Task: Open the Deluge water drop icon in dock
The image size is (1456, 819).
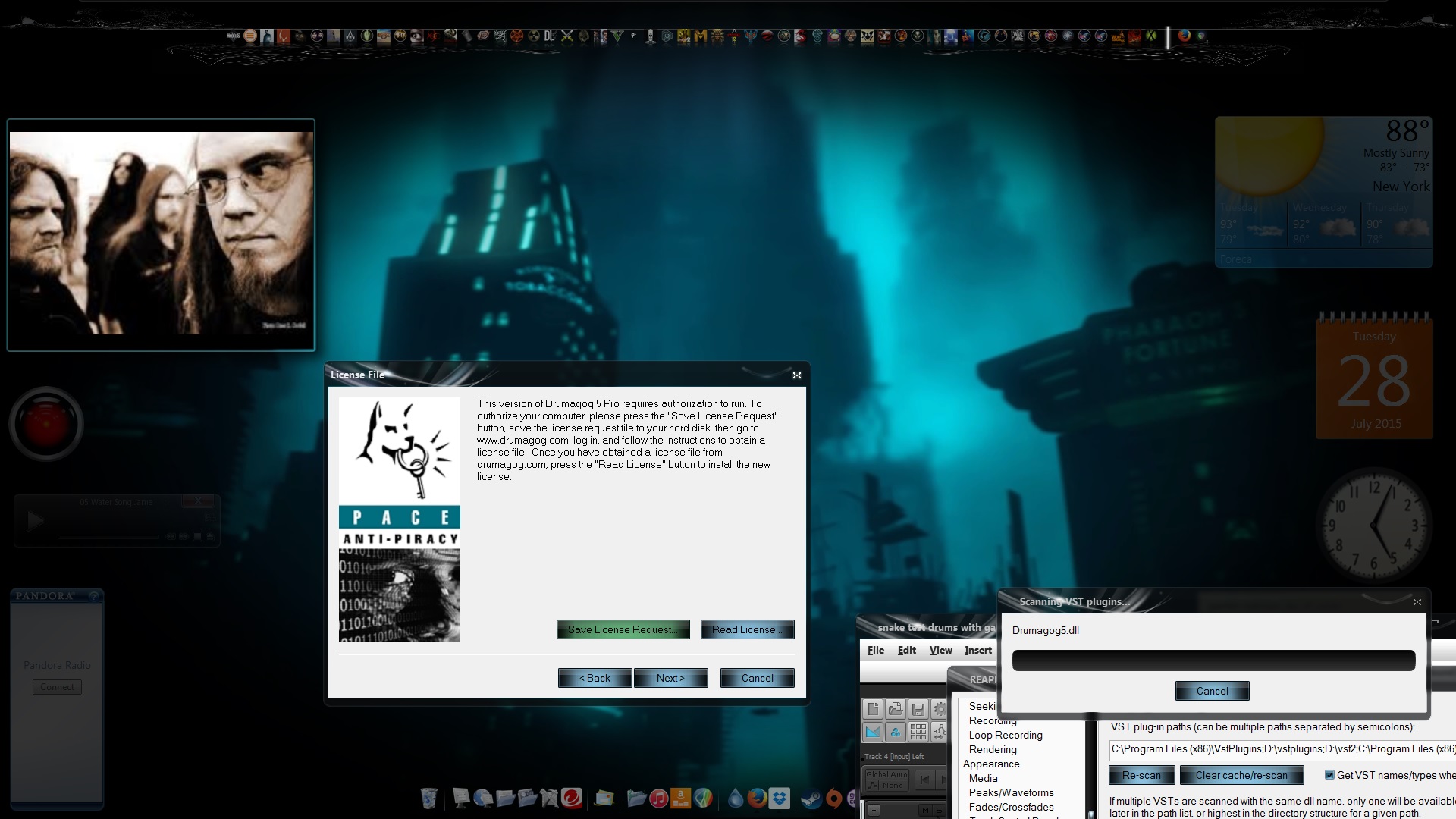Action: click(736, 798)
